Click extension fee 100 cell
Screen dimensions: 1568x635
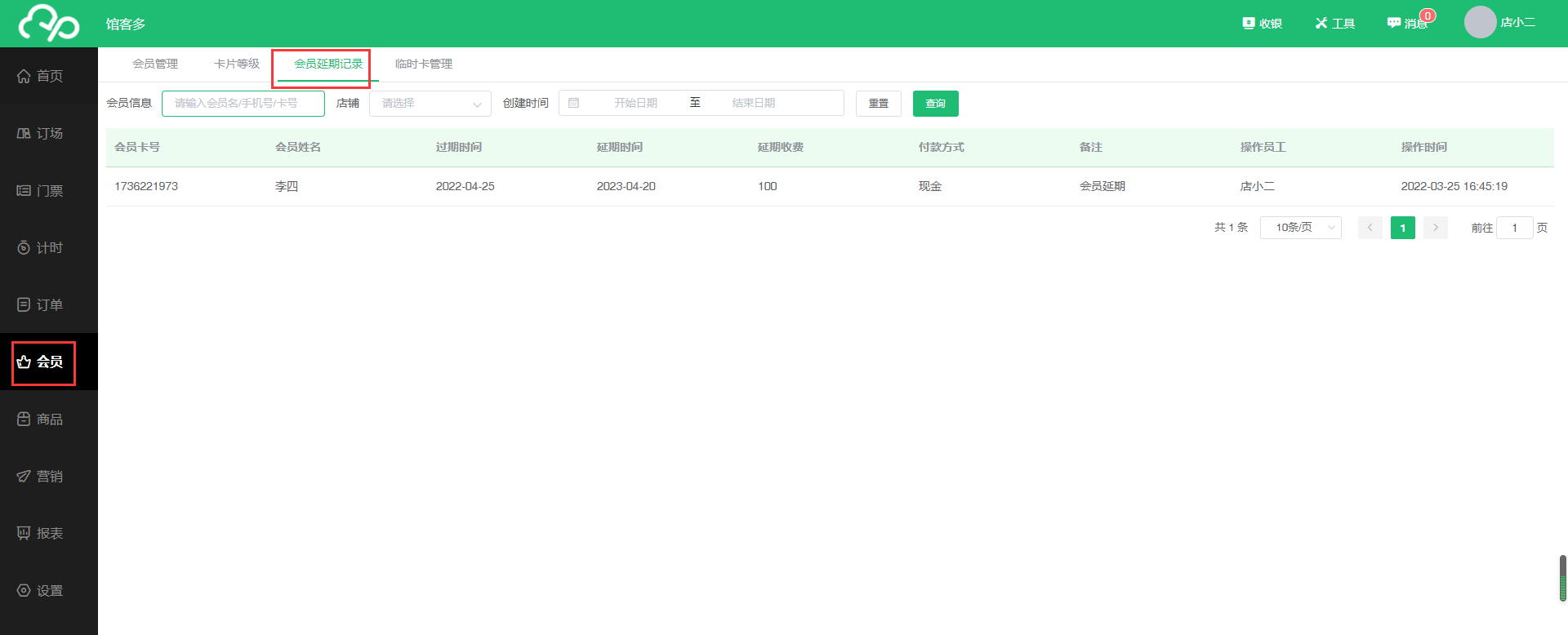[x=768, y=186]
